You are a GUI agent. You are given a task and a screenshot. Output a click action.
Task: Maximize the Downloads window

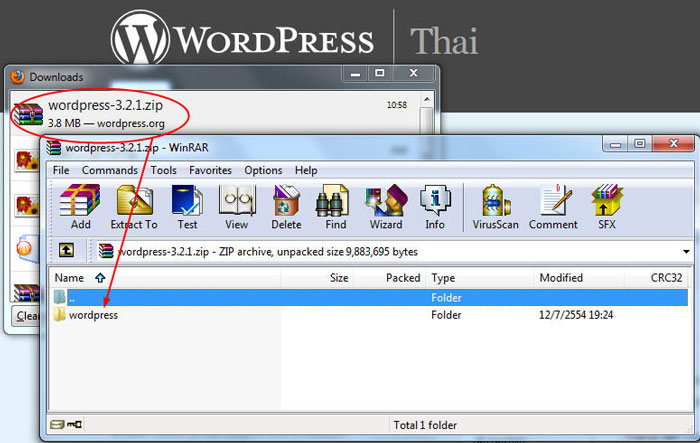[x=379, y=74]
